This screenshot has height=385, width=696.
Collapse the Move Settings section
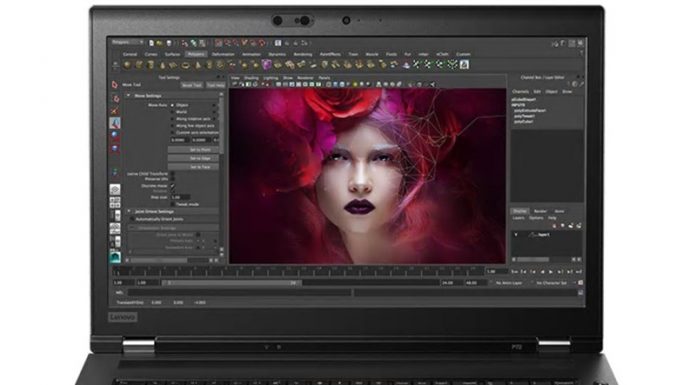[129, 95]
